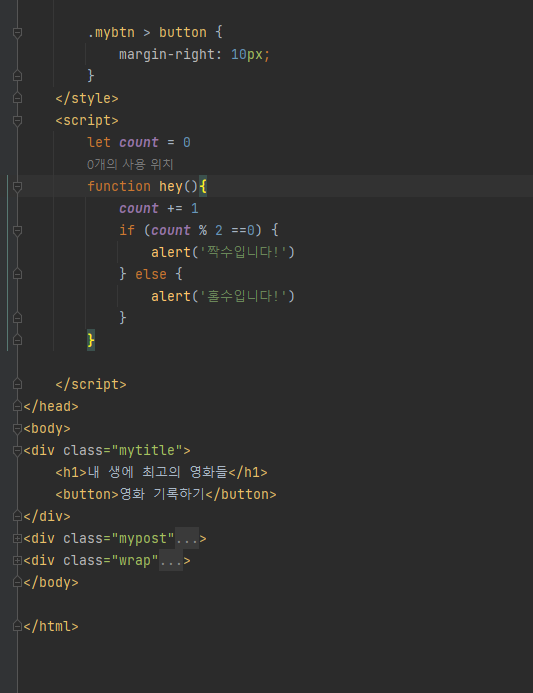
Task: Click the h1 text '내 생에 최고의 영화들'
Action: click(158, 472)
